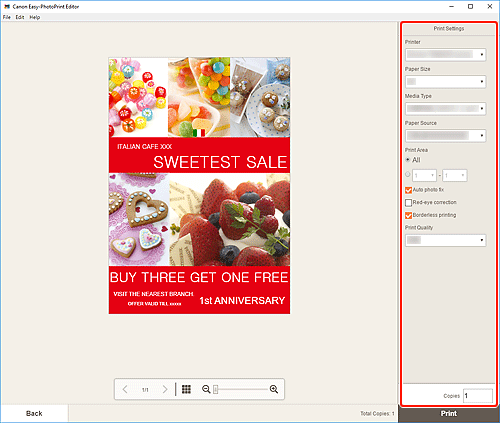Uncheck Borderless printing
The height and width of the screenshot is (423, 500).
408,215
